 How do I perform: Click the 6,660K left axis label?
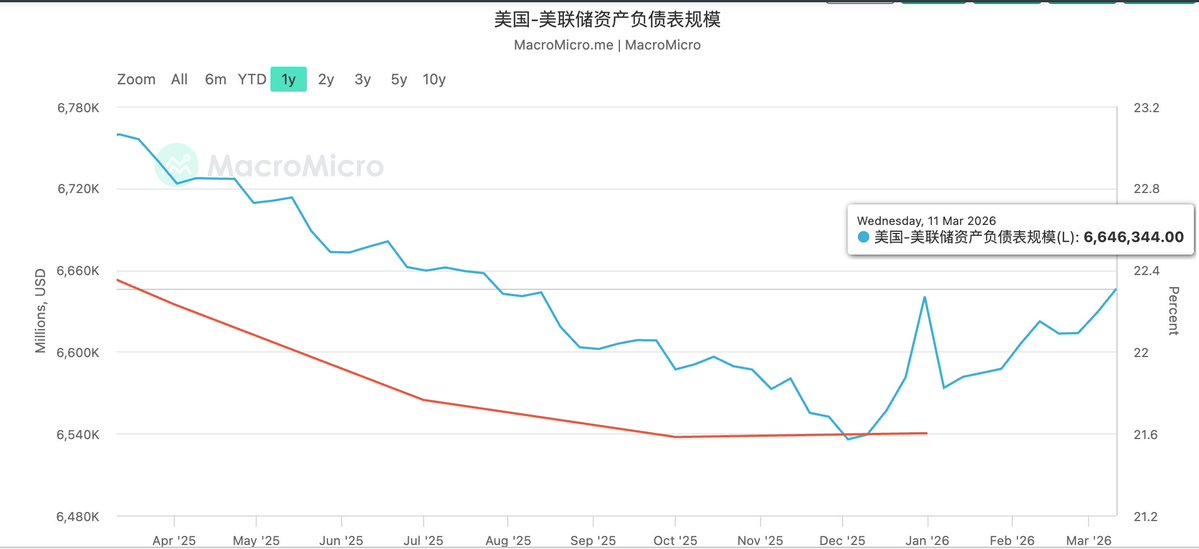tap(79, 271)
